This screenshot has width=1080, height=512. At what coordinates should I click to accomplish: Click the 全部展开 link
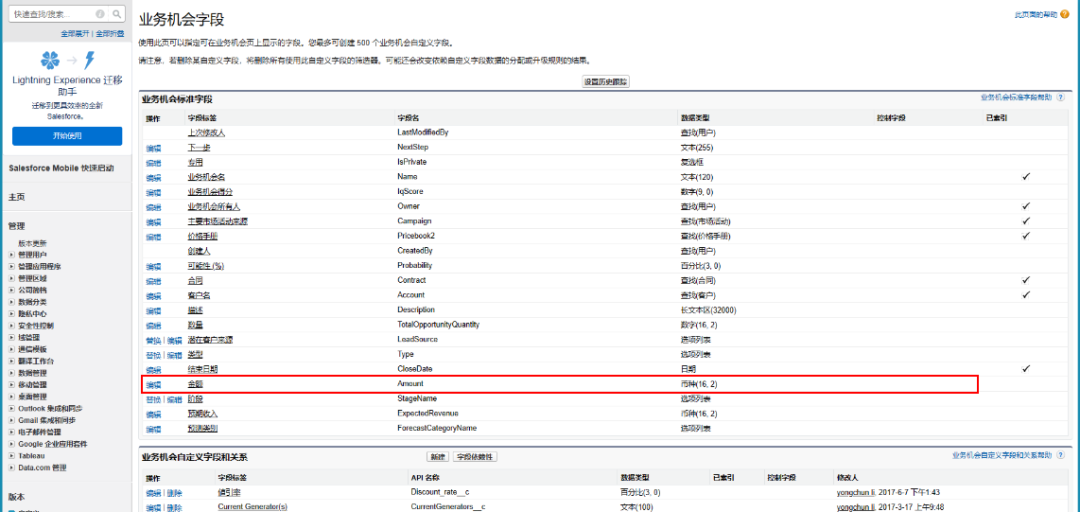click(76, 33)
